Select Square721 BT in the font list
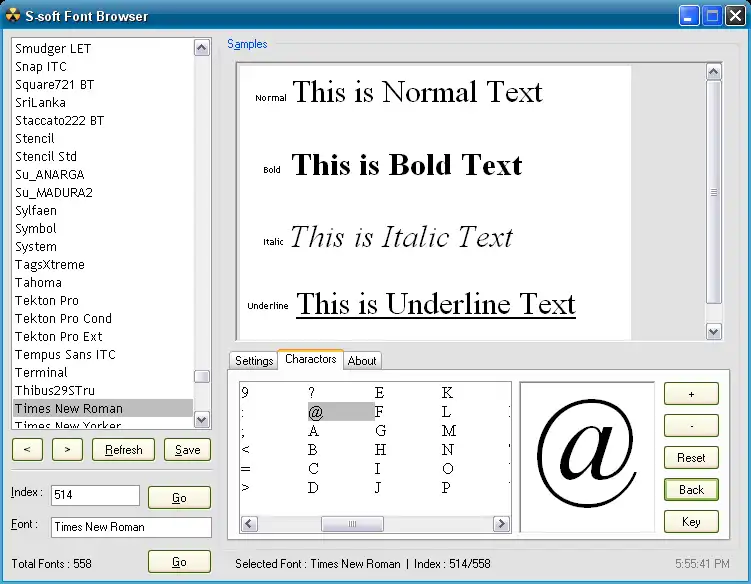The height and width of the screenshot is (584, 751). pos(103,84)
